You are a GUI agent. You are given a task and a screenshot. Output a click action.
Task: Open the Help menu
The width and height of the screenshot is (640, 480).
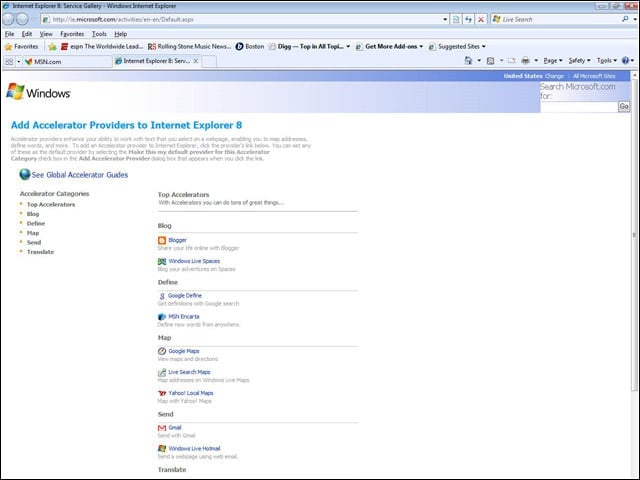[x=120, y=34]
